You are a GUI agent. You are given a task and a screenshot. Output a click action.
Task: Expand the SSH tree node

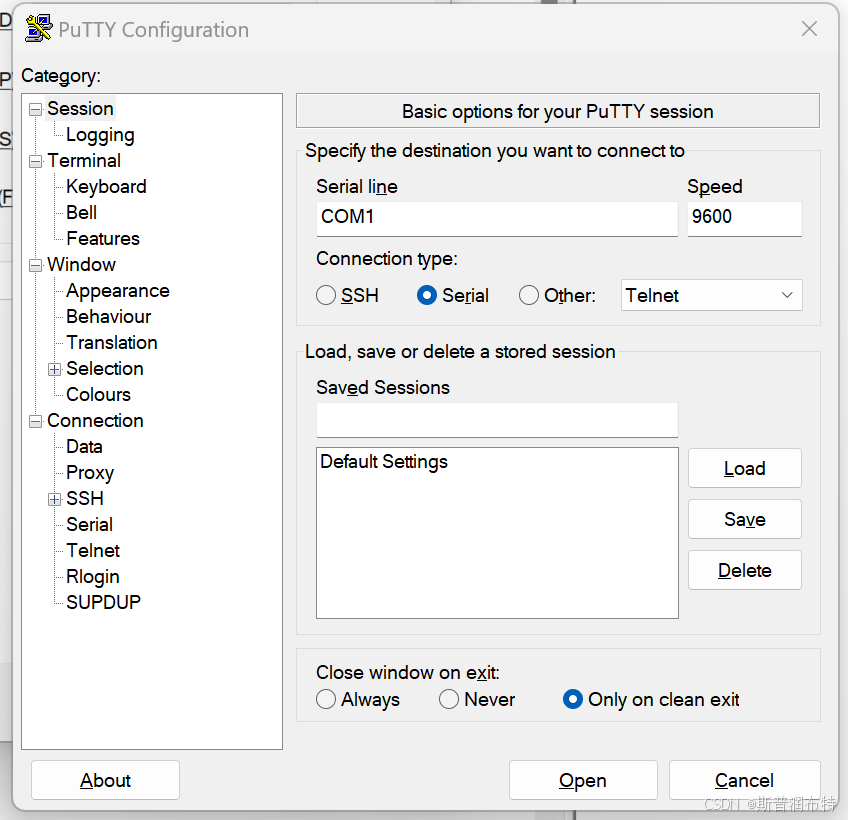[x=54, y=499]
